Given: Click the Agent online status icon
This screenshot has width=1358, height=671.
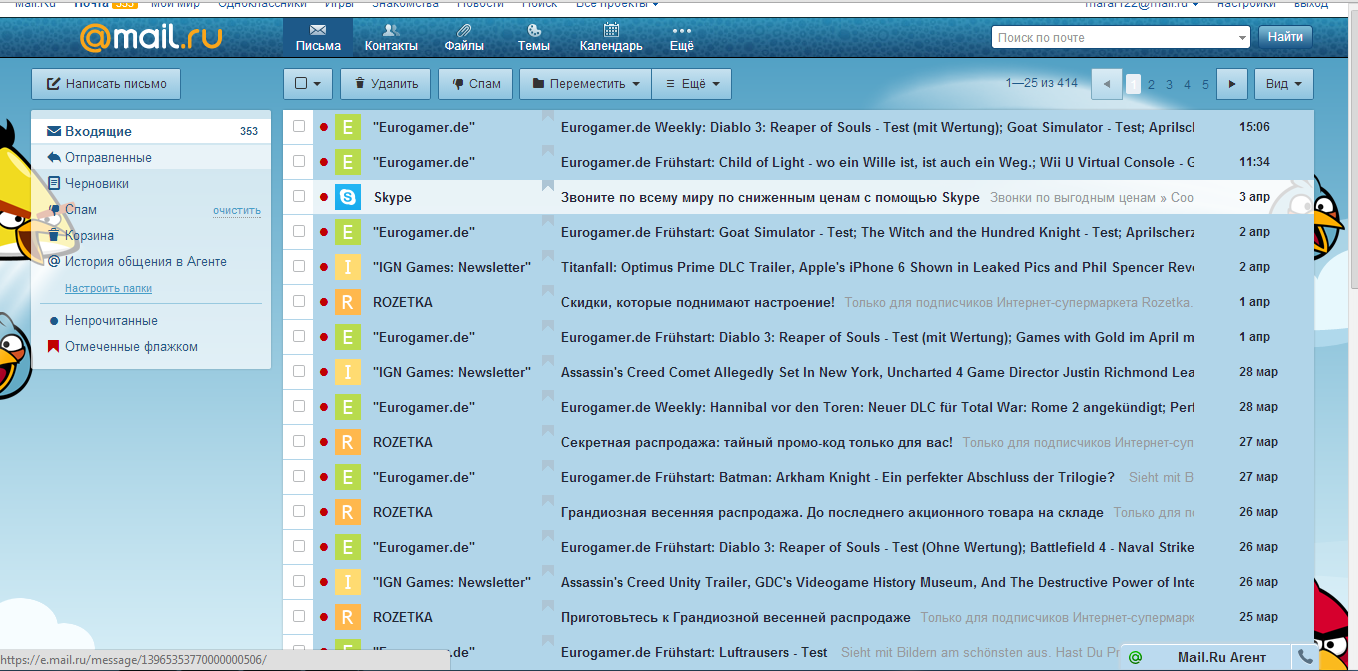Looking at the screenshot, I should click(x=1135, y=657).
